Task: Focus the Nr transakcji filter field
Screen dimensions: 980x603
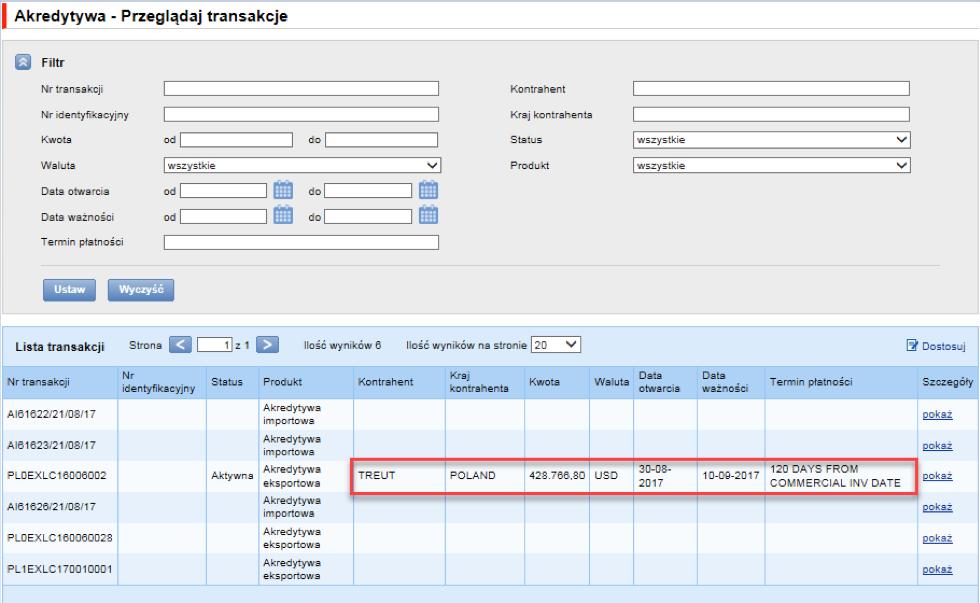Action: click(301, 89)
